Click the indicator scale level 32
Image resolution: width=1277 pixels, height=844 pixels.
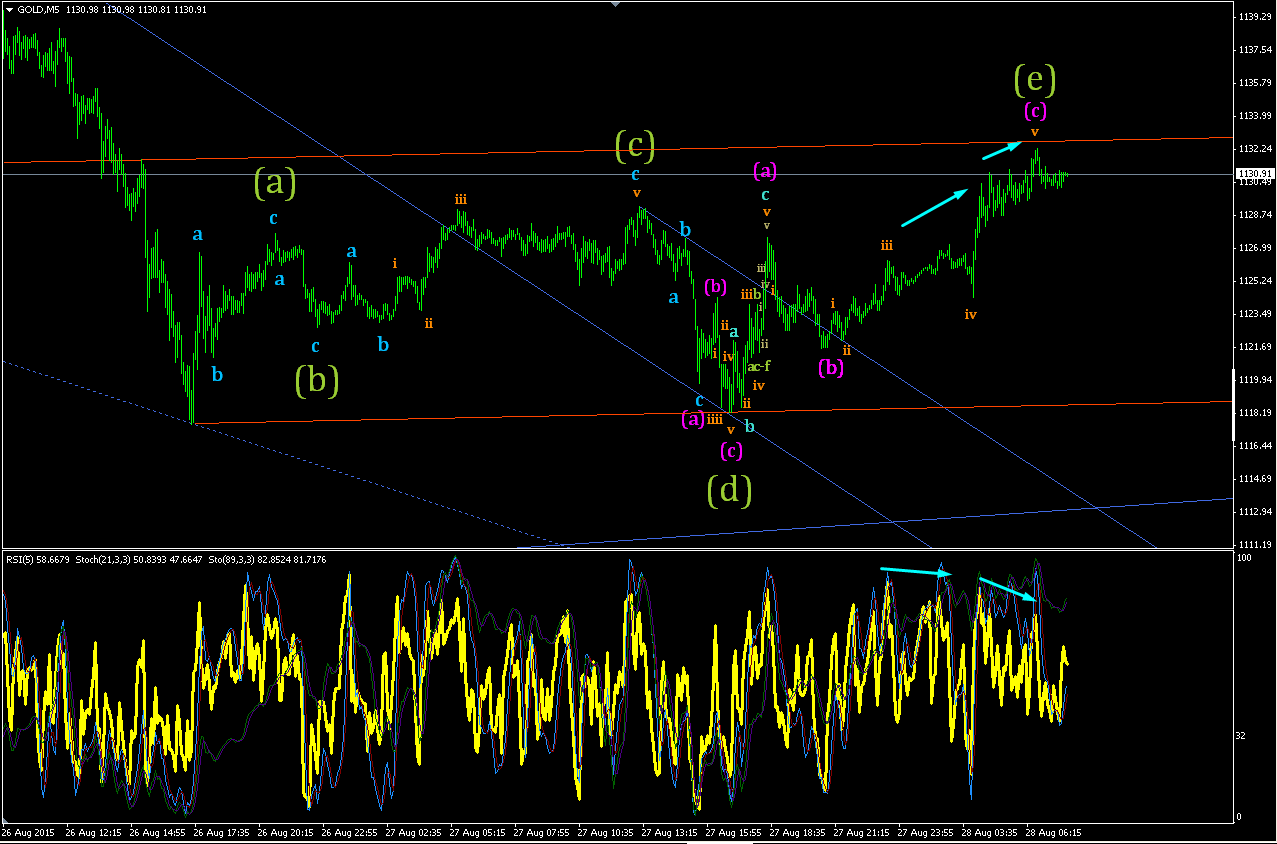coord(1242,735)
